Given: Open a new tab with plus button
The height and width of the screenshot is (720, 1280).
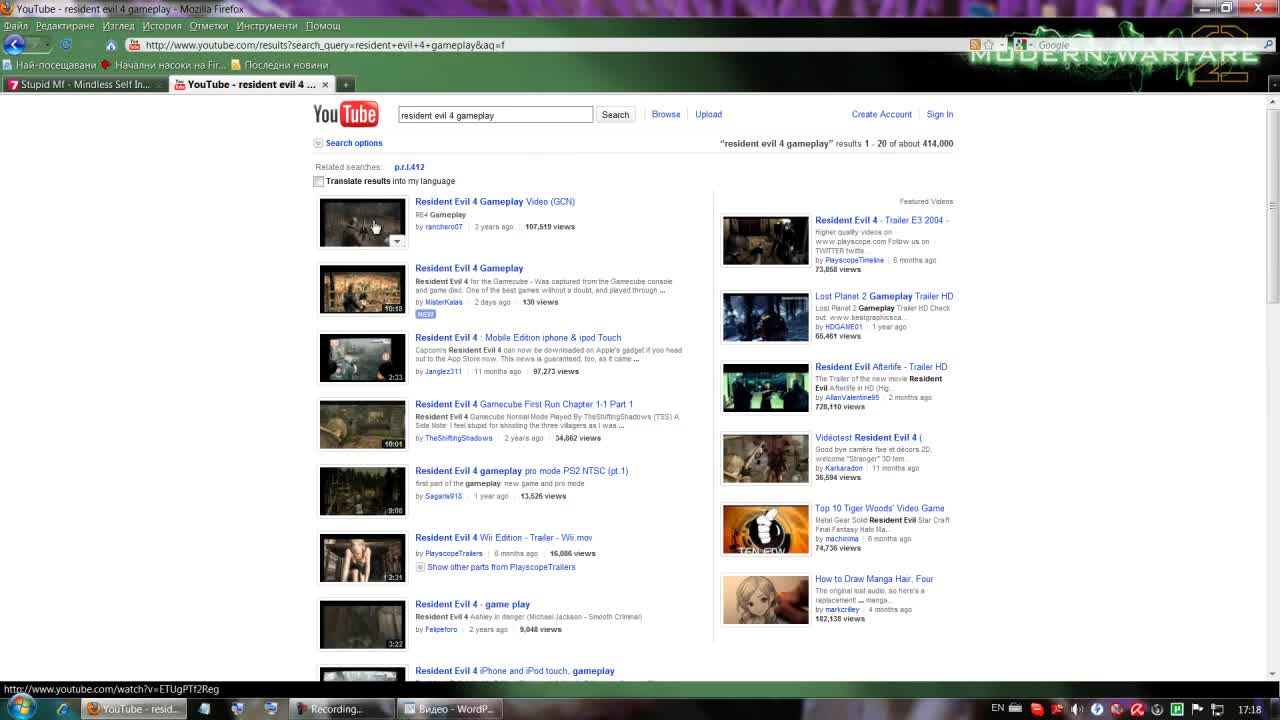Looking at the screenshot, I should pyautogui.click(x=345, y=84).
